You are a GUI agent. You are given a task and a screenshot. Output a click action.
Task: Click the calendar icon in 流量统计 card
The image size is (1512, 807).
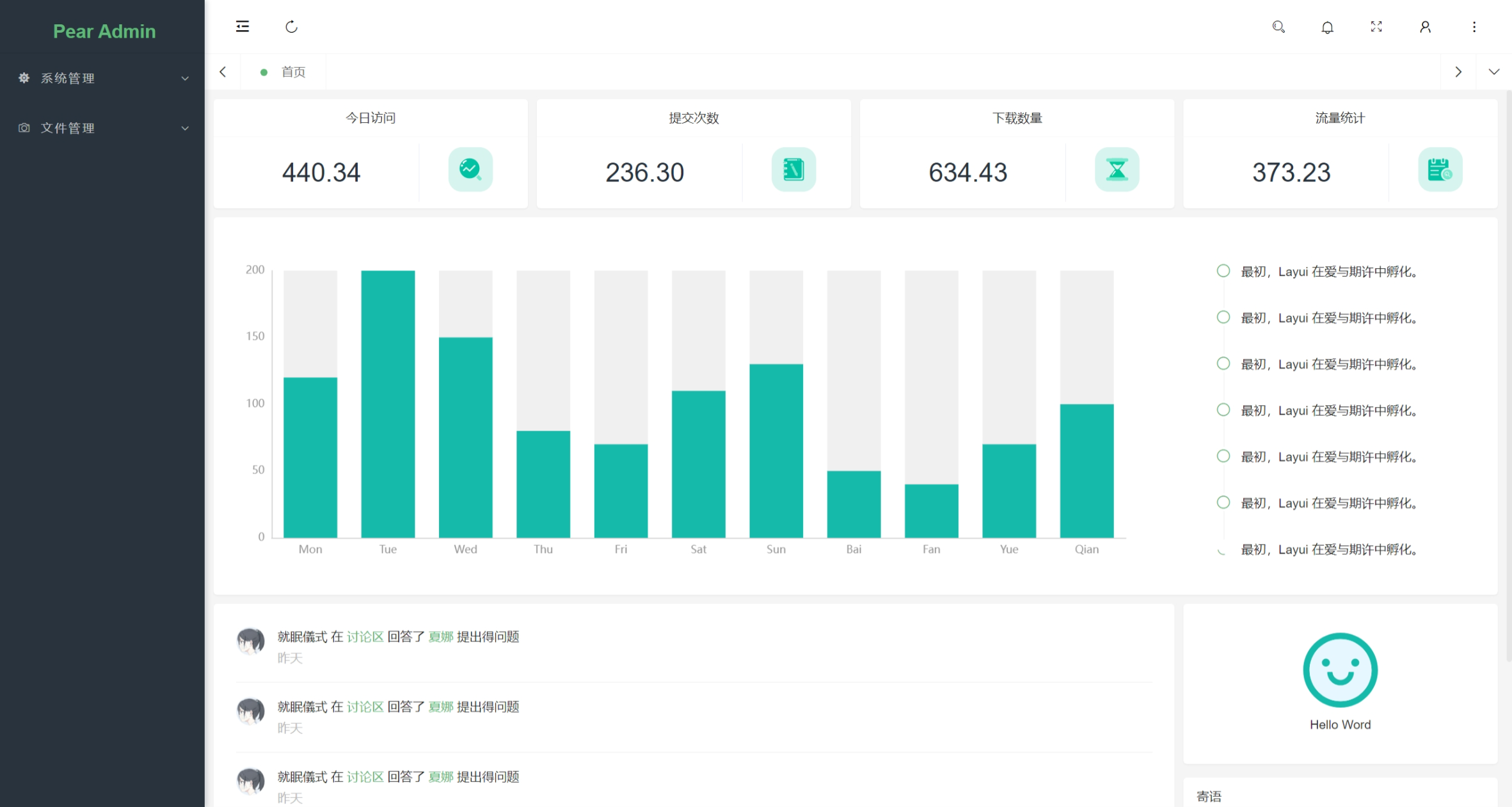1440,170
